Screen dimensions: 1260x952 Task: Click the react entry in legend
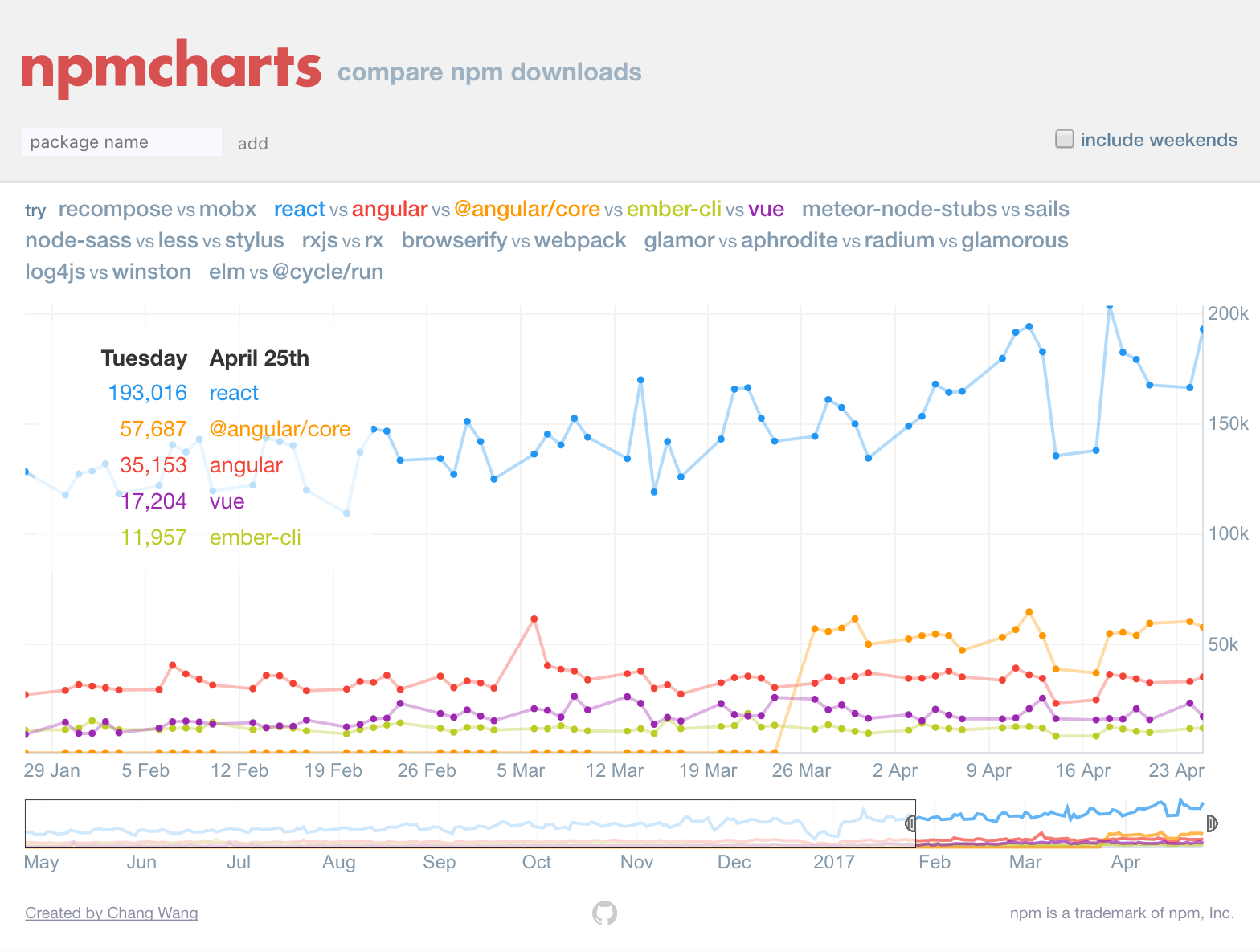[234, 393]
